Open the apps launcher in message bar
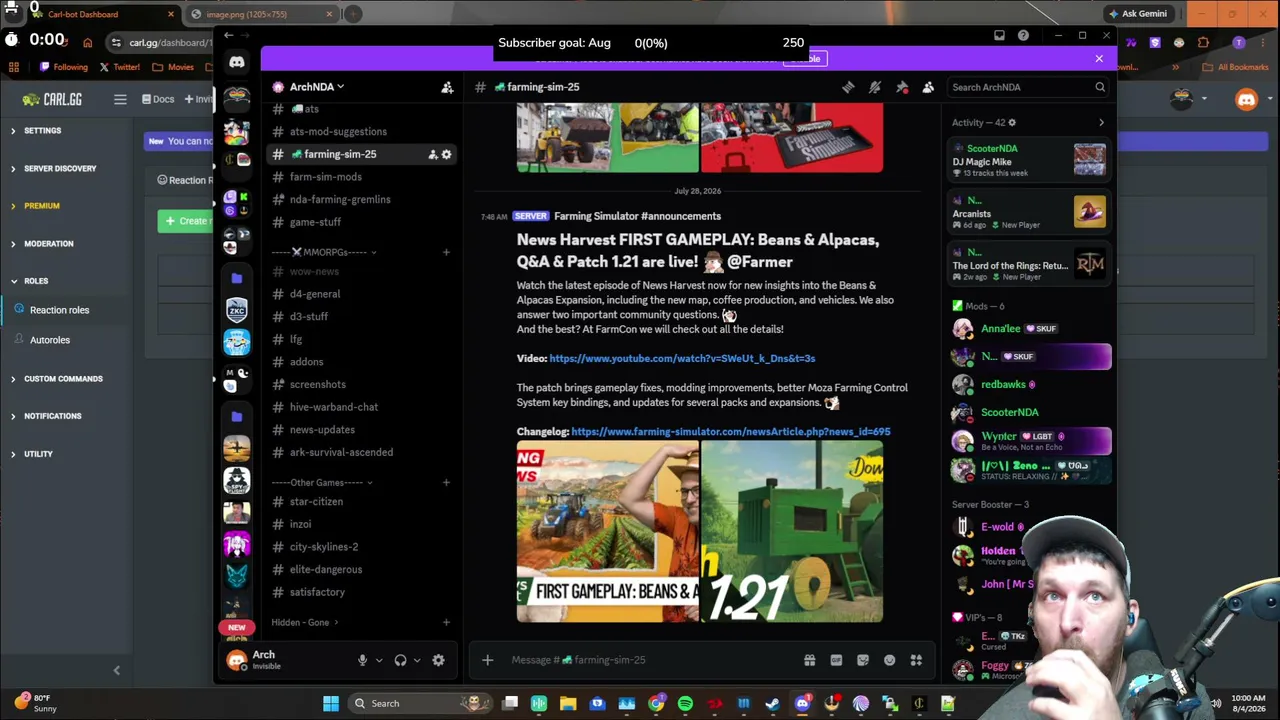The width and height of the screenshot is (1280, 720). click(916, 660)
